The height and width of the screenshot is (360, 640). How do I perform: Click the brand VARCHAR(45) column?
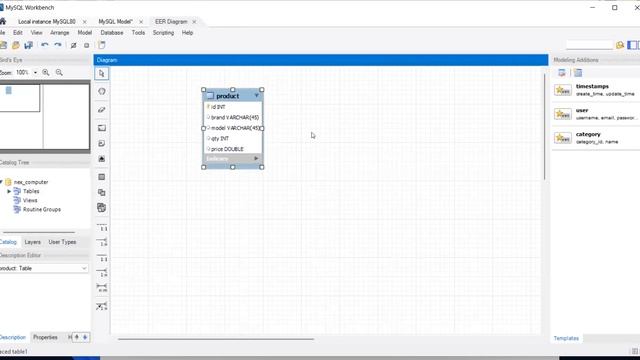(233, 117)
